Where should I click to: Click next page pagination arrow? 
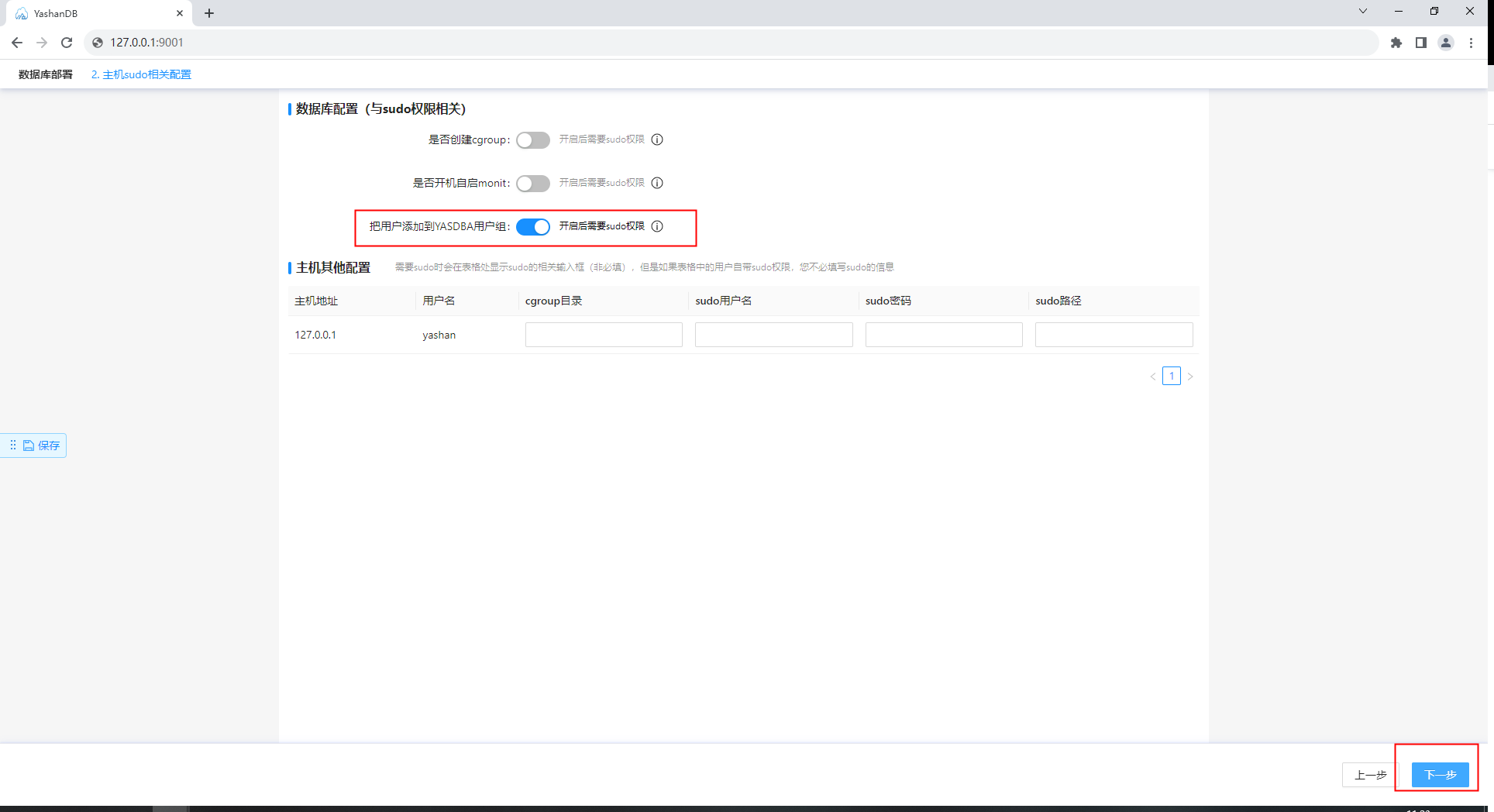click(x=1190, y=377)
